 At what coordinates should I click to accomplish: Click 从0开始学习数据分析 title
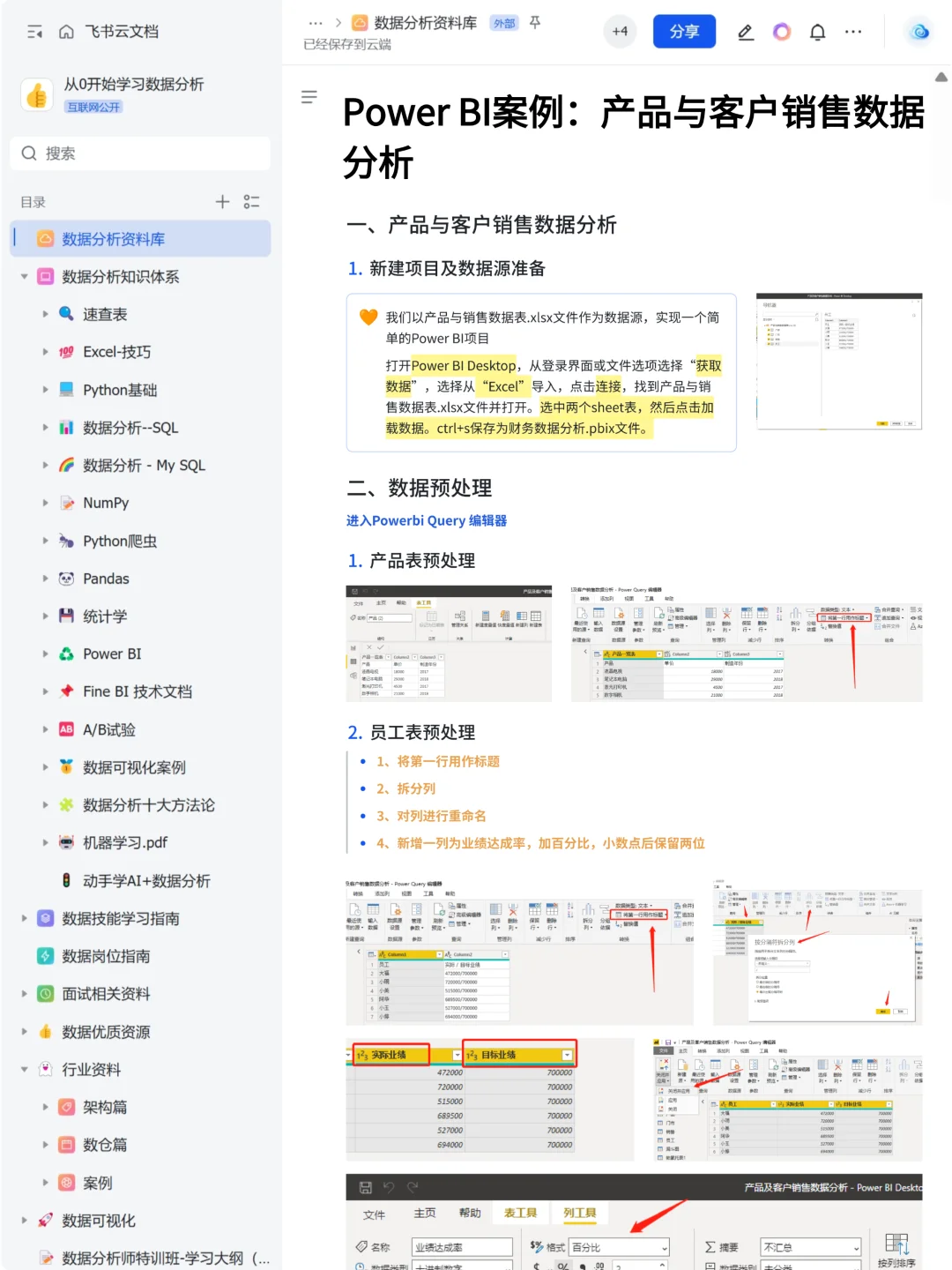pyautogui.click(x=134, y=85)
